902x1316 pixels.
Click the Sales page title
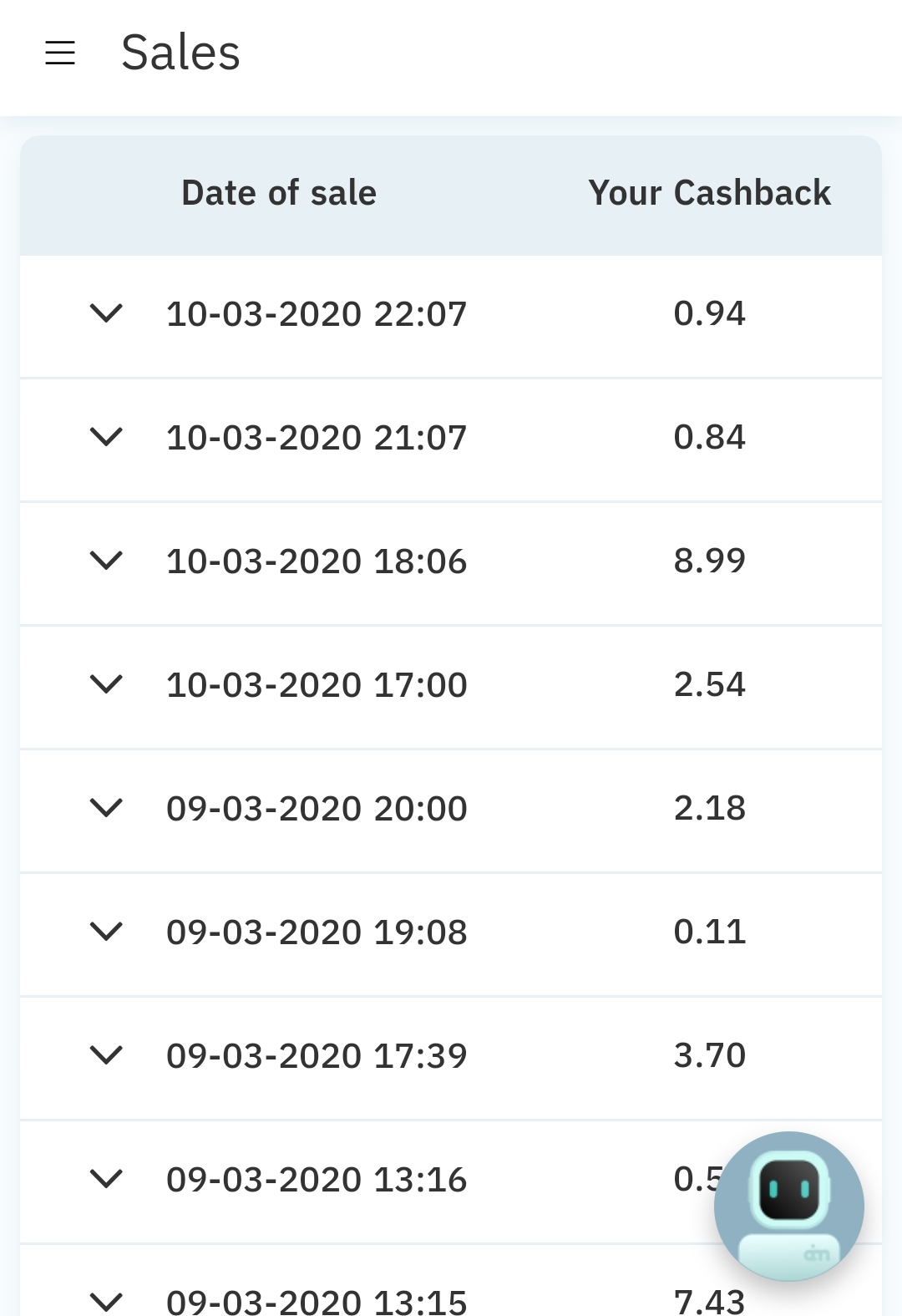point(180,53)
